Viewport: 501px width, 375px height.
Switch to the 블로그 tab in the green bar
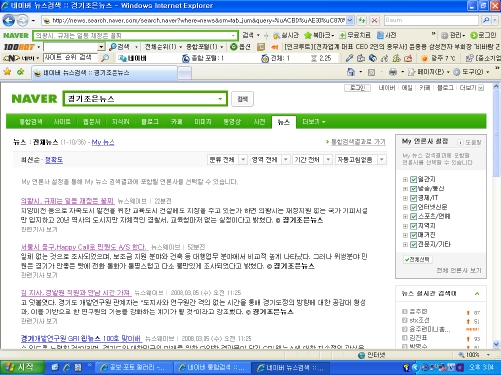150,122
